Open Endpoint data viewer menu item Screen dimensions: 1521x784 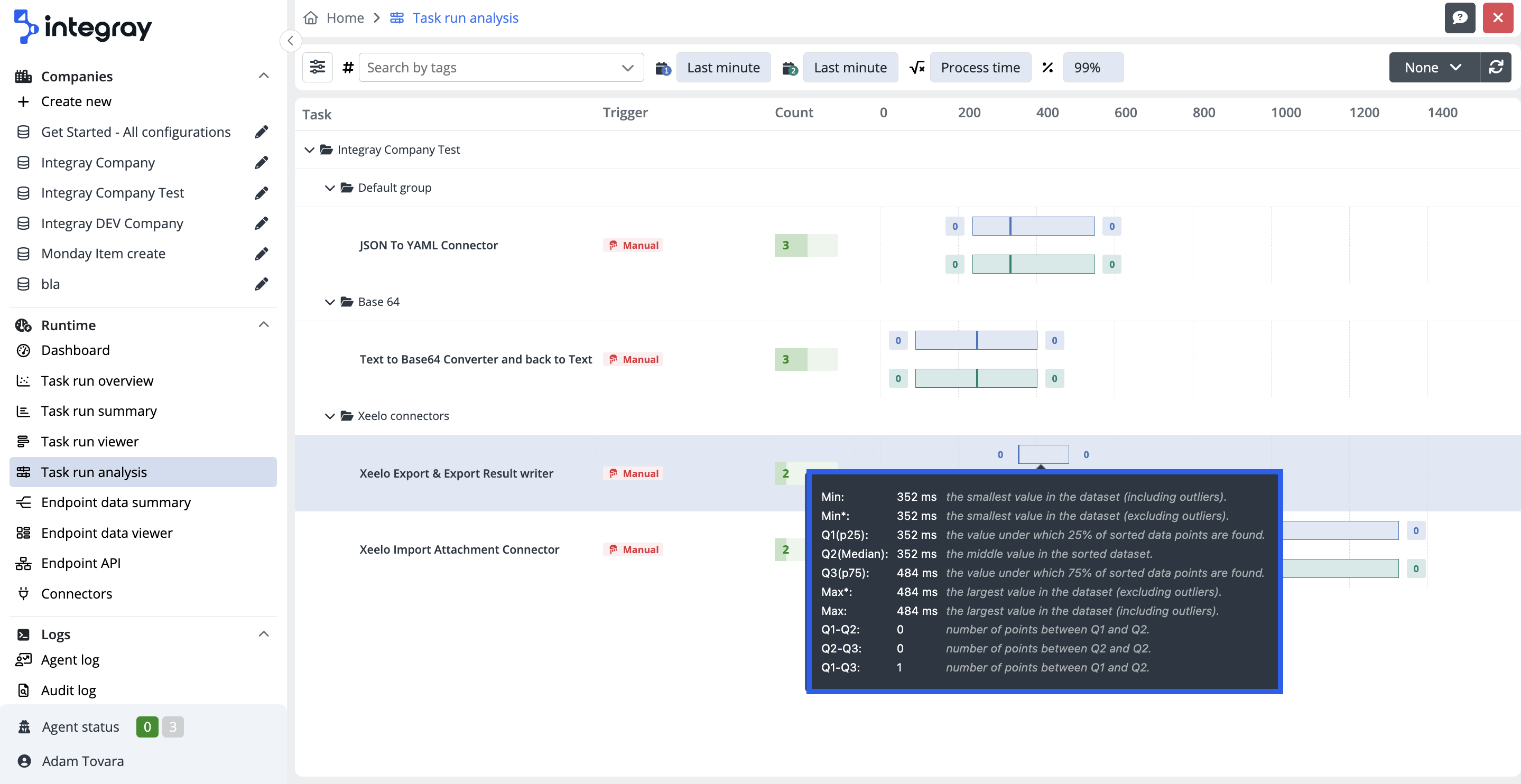tap(106, 533)
